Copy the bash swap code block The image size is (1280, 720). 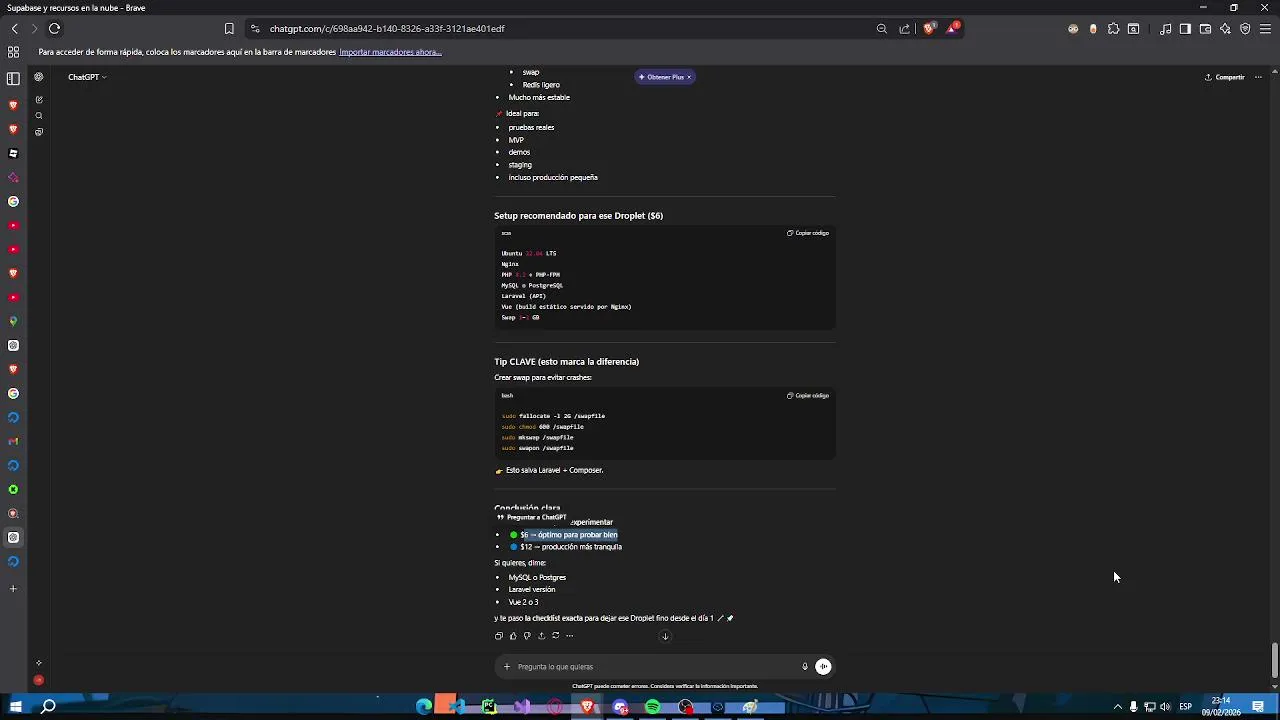click(808, 396)
